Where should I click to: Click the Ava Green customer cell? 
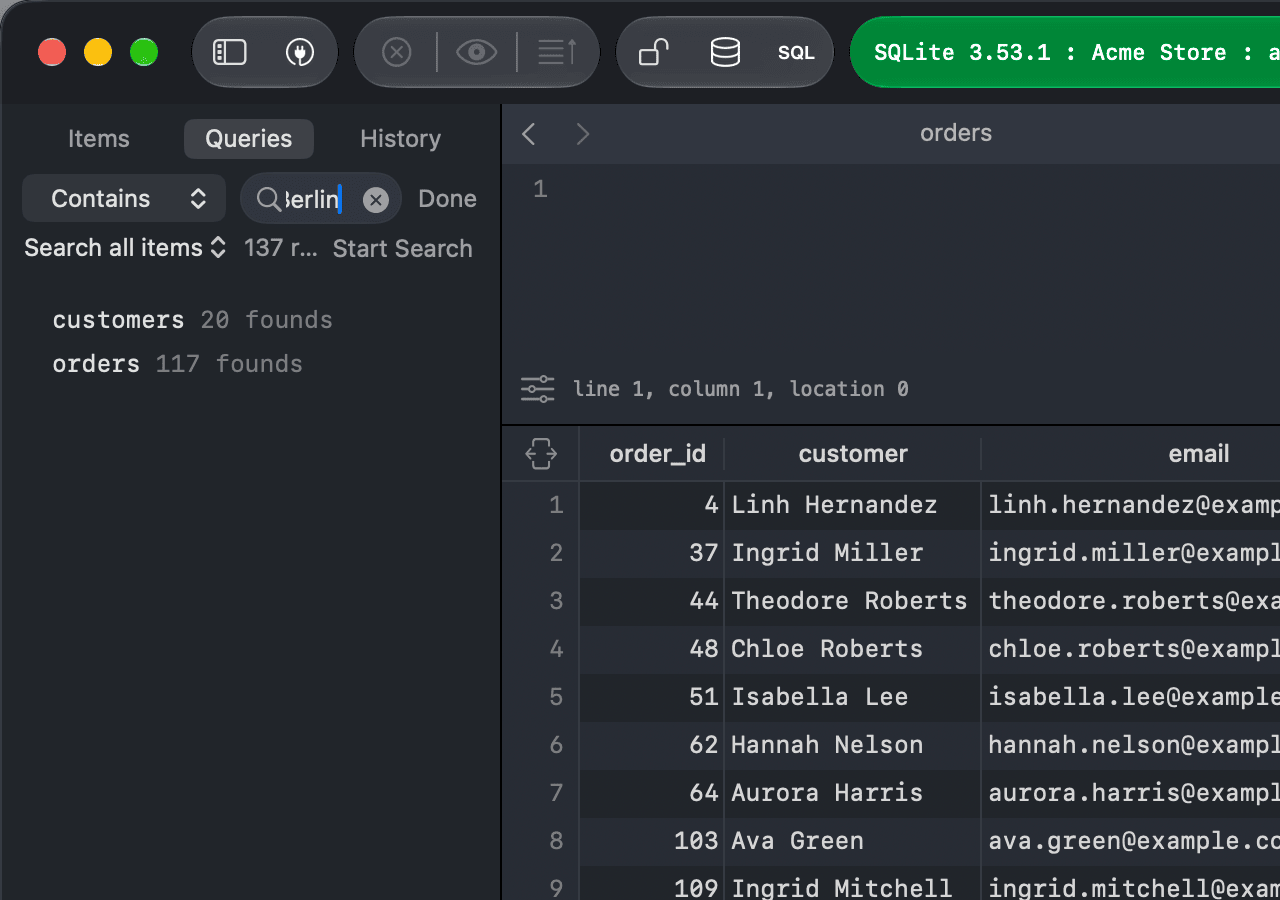pyautogui.click(x=853, y=841)
